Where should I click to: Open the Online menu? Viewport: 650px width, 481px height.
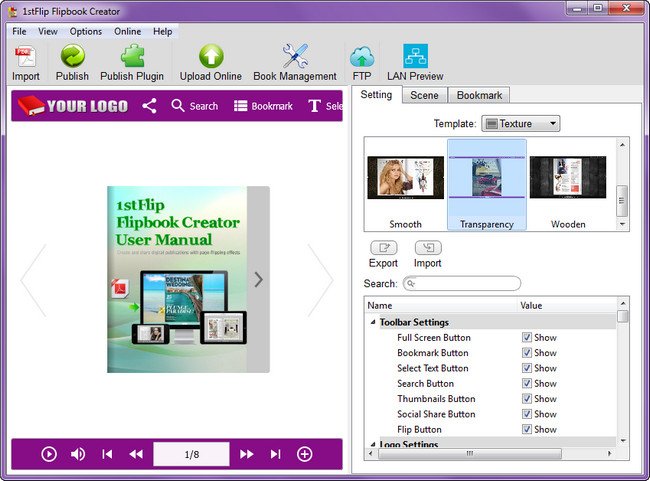(127, 32)
